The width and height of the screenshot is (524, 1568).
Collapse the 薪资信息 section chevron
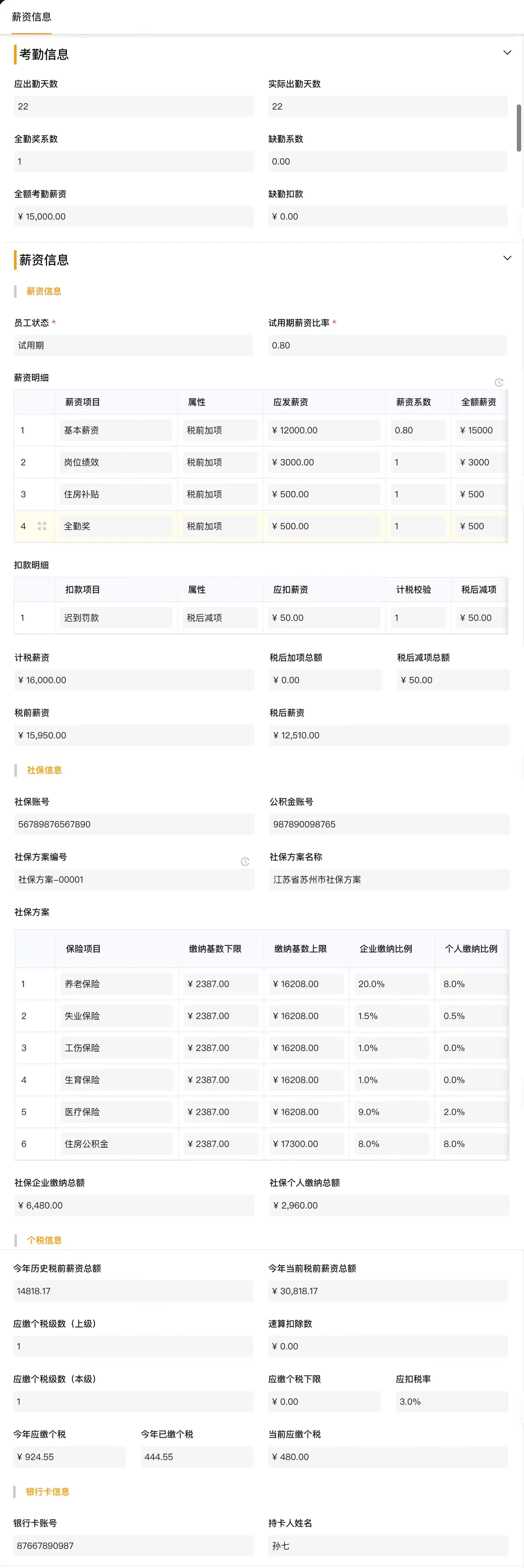507,258
